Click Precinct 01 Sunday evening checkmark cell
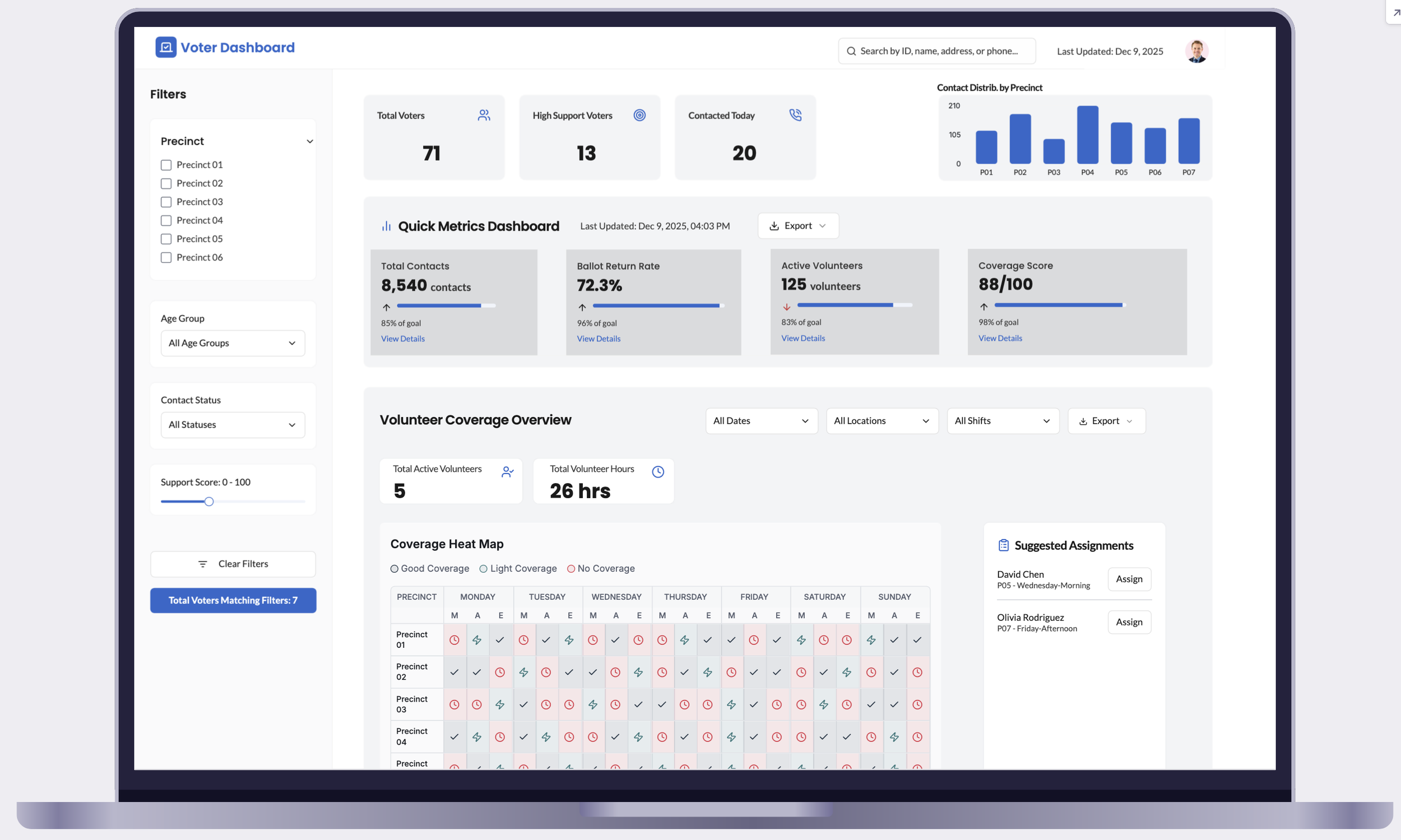Screen dimensions: 1401x840 pyautogui.click(x=917, y=640)
